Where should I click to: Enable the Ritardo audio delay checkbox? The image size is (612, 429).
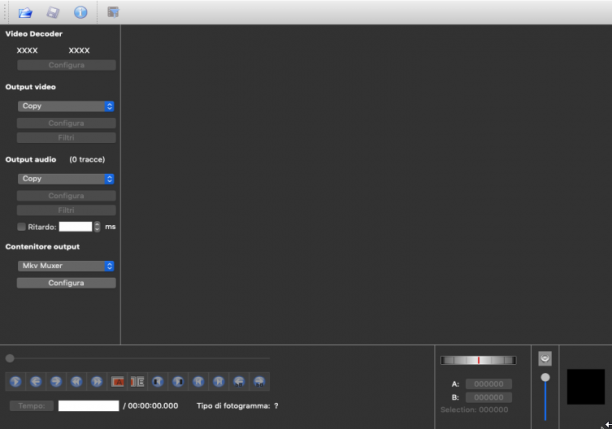[21, 227]
